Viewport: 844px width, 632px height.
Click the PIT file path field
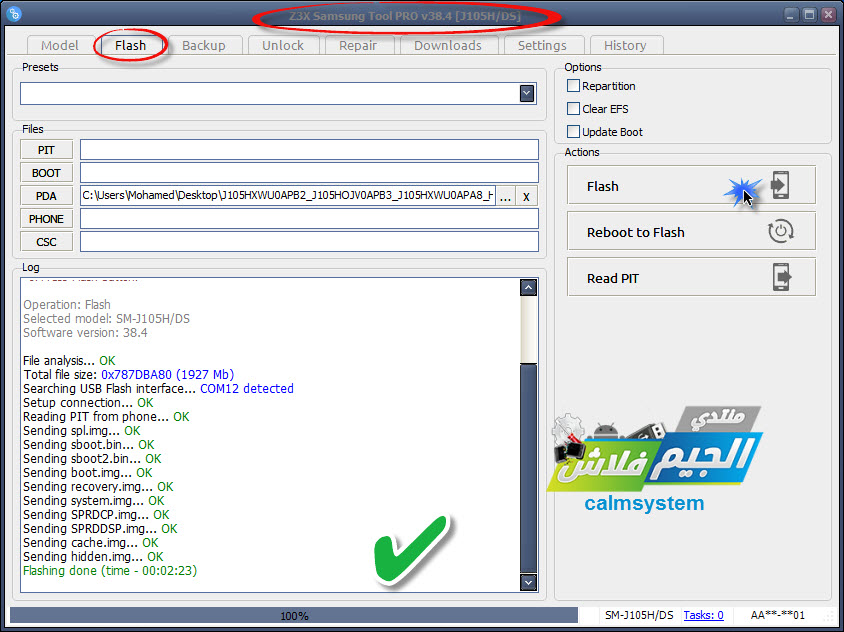(310, 150)
